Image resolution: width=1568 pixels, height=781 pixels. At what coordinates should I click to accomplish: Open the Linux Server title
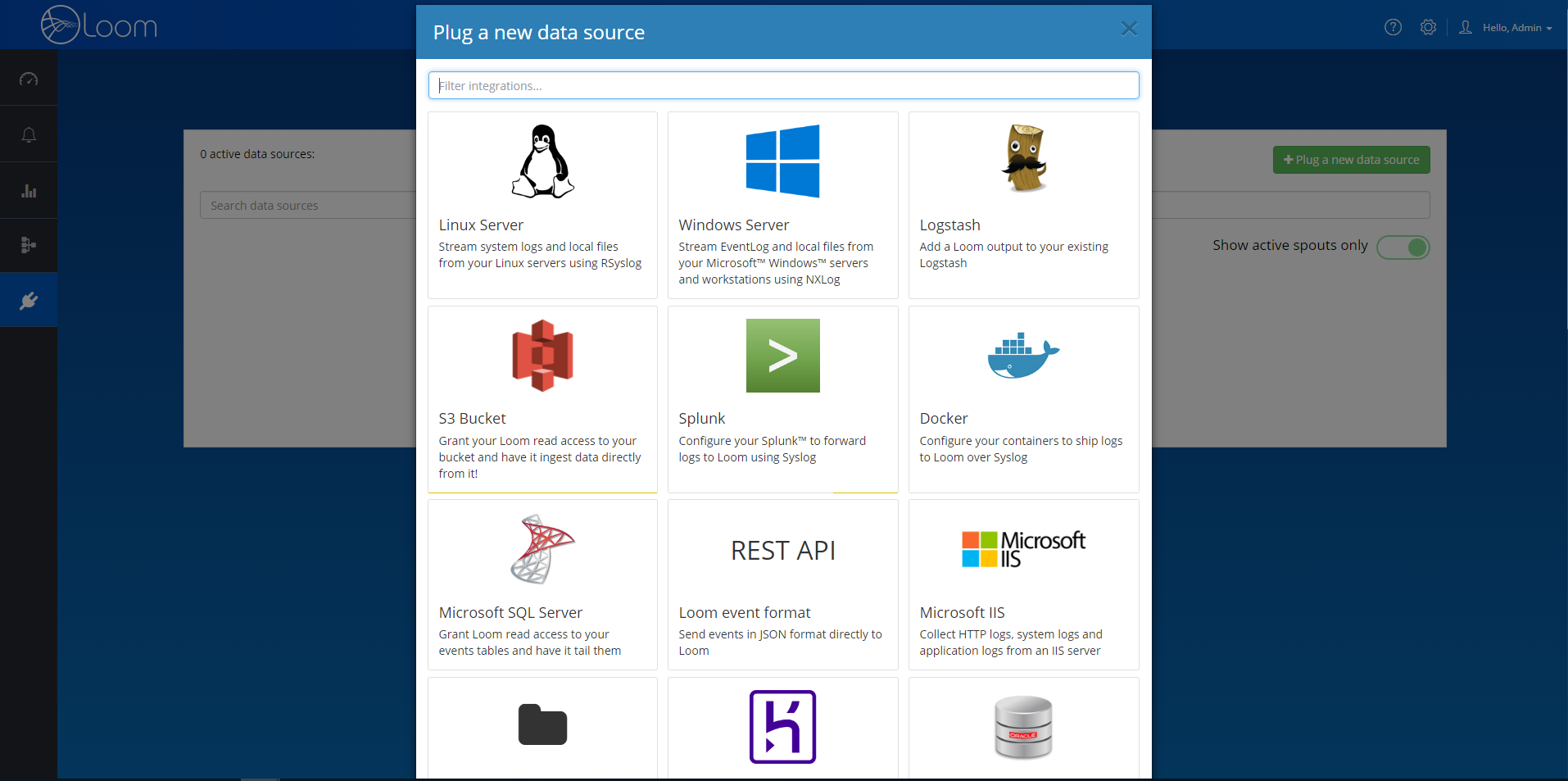[x=481, y=225]
